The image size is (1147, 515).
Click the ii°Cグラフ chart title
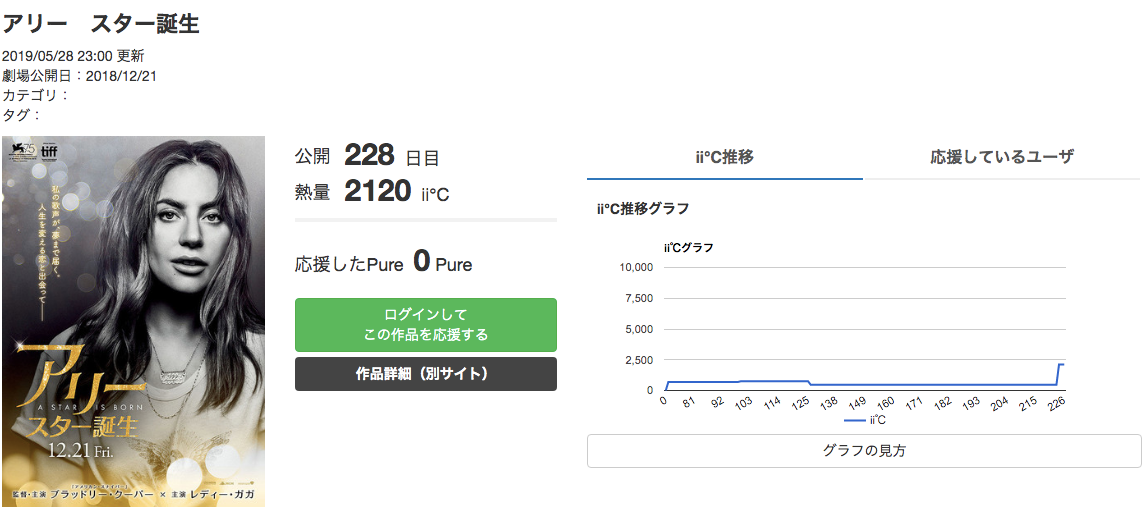688,247
